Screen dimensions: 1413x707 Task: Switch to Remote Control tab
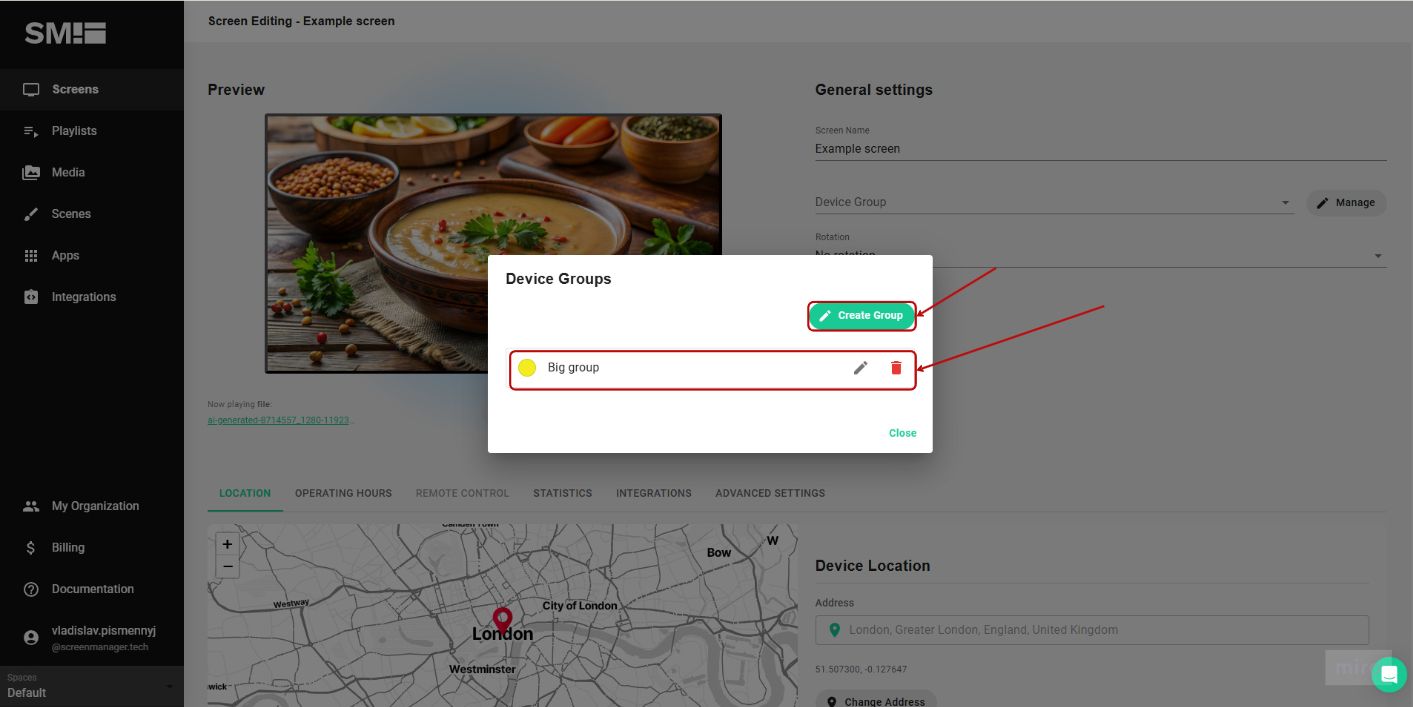[462, 493]
